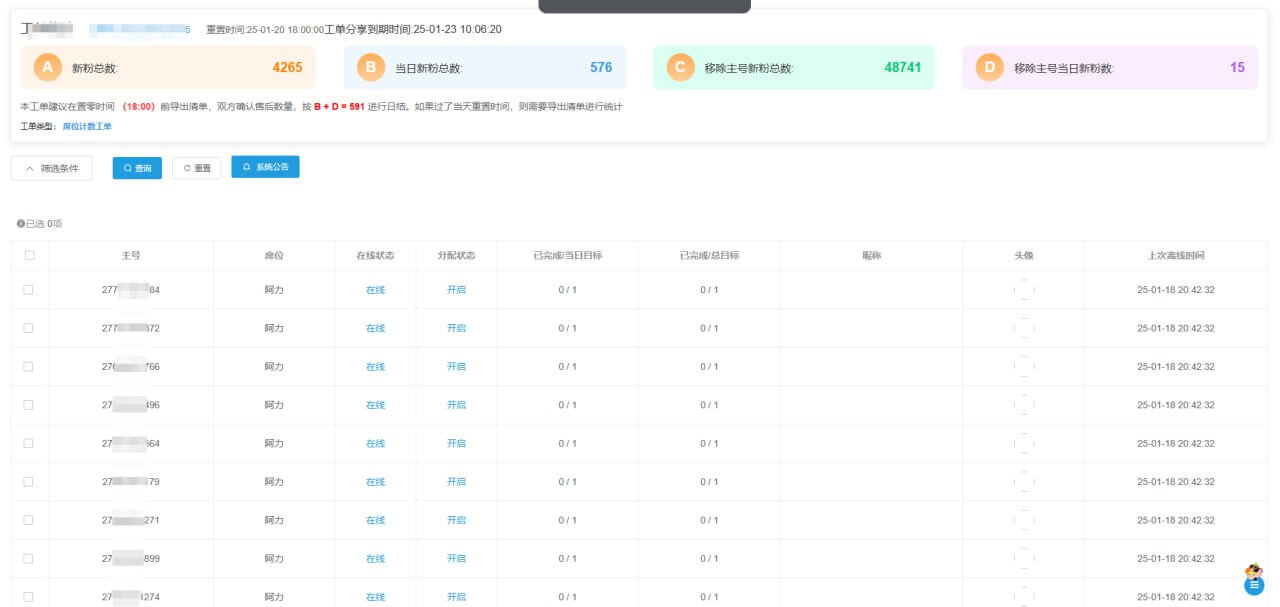Click the mascot icon above the floating menu
This screenshot has width=1280, height=607.
coord(1253,571)
